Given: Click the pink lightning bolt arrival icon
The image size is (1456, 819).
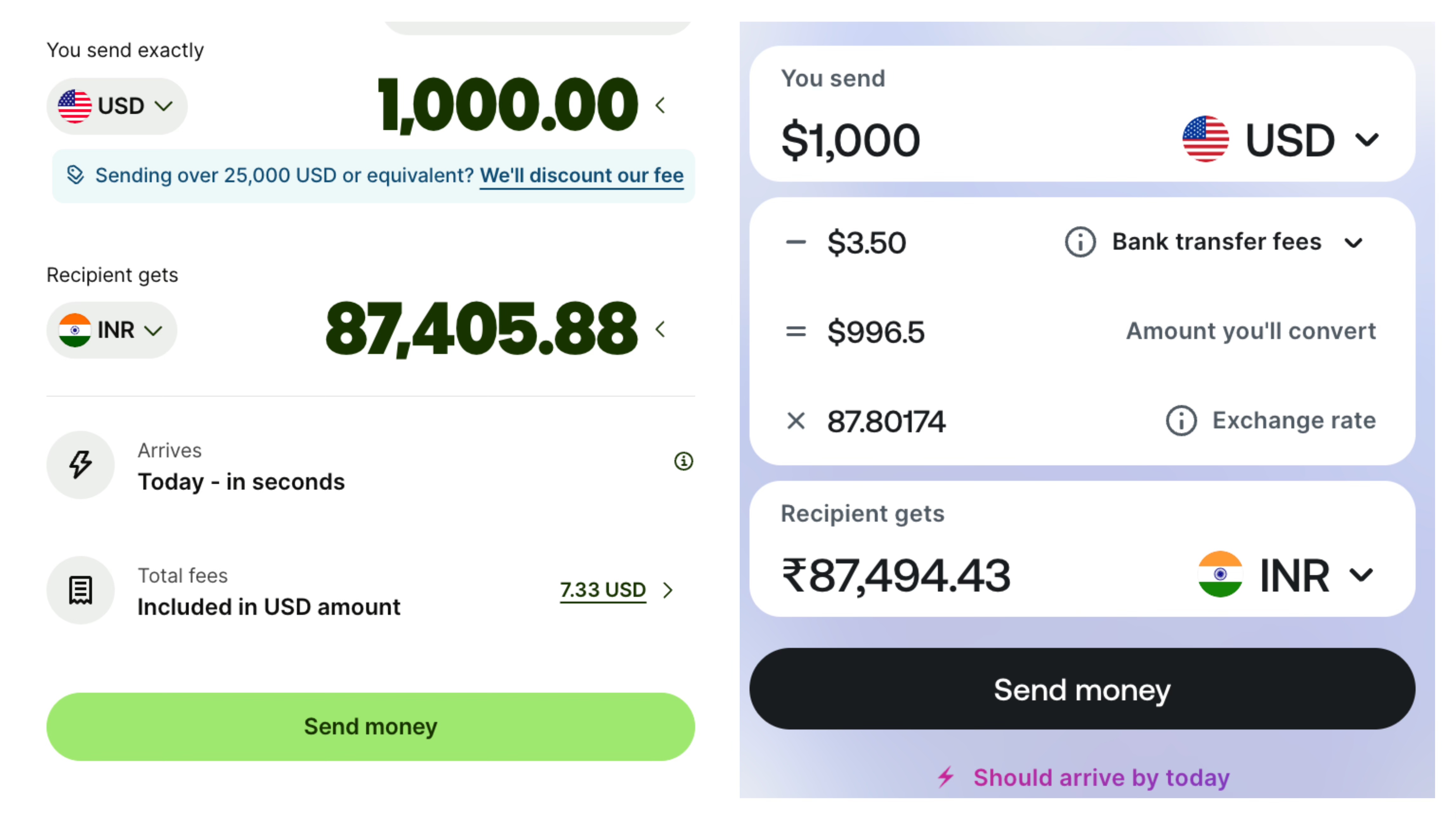Looking at the screenshot, I should point(946,777).
